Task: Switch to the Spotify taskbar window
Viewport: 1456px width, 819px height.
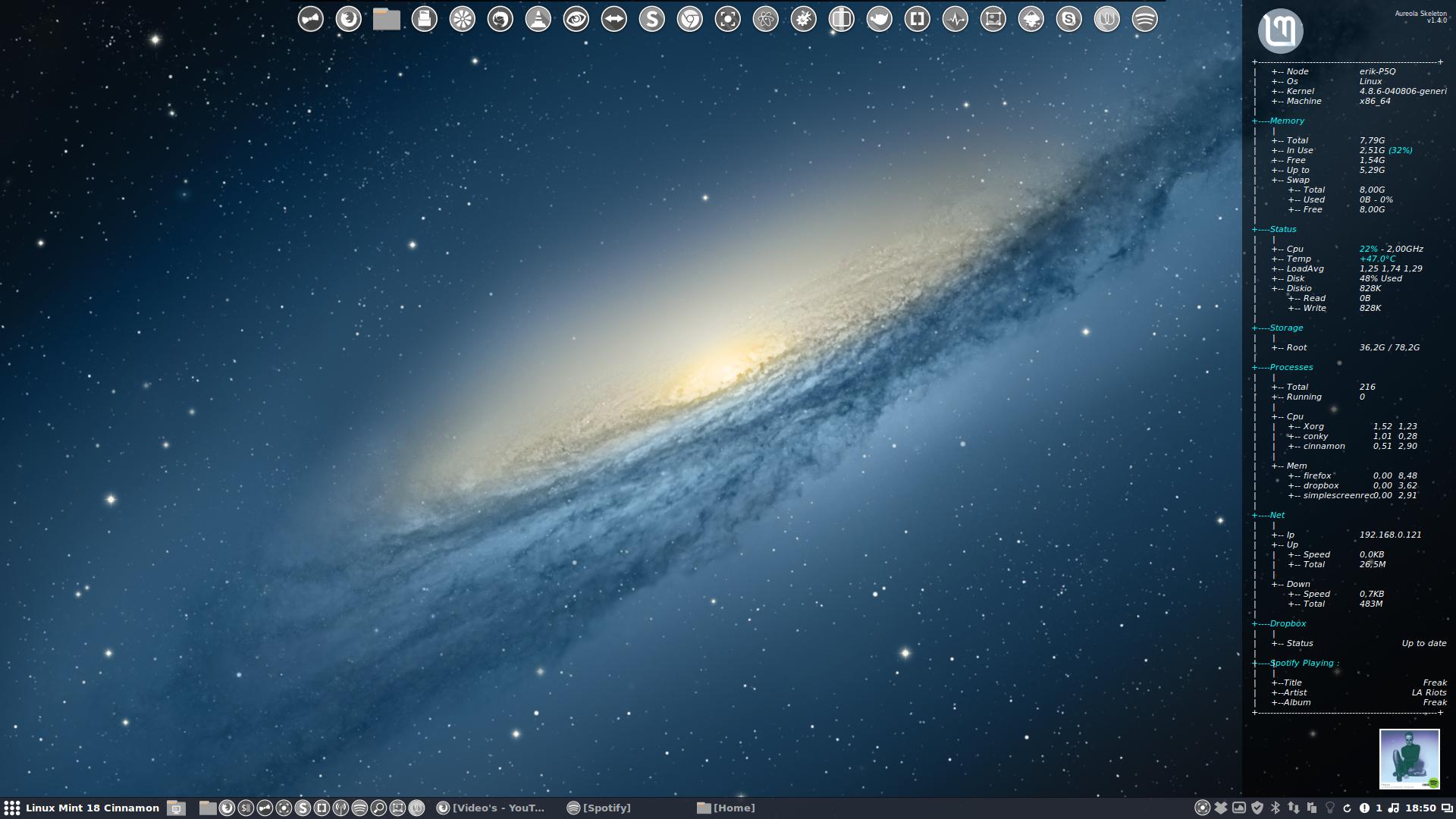Action: 599,808
